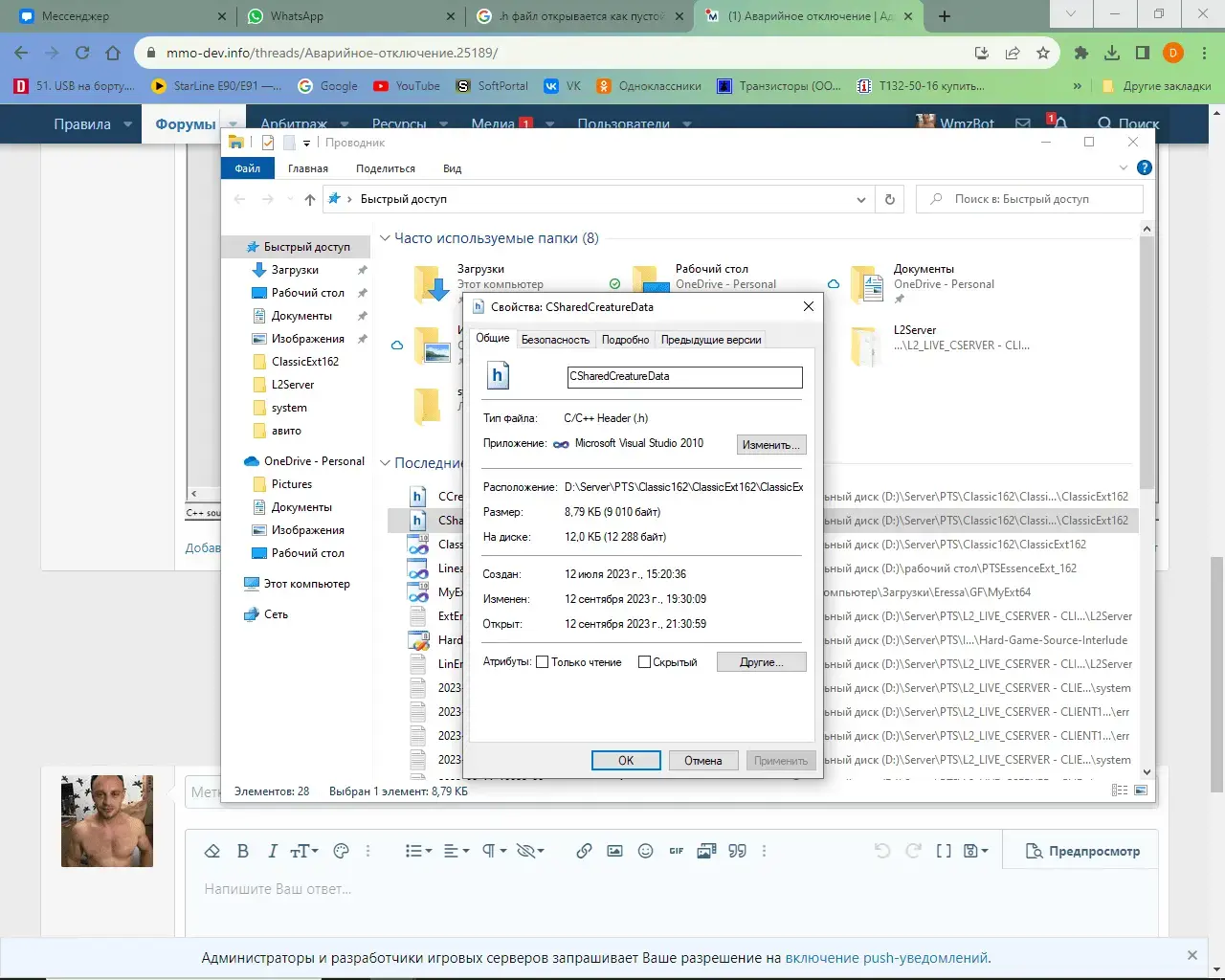Viewport: 1225px width, 980px height.
Task: Follow 'включение push-уведомлений' link
Action: click(887, 958)
